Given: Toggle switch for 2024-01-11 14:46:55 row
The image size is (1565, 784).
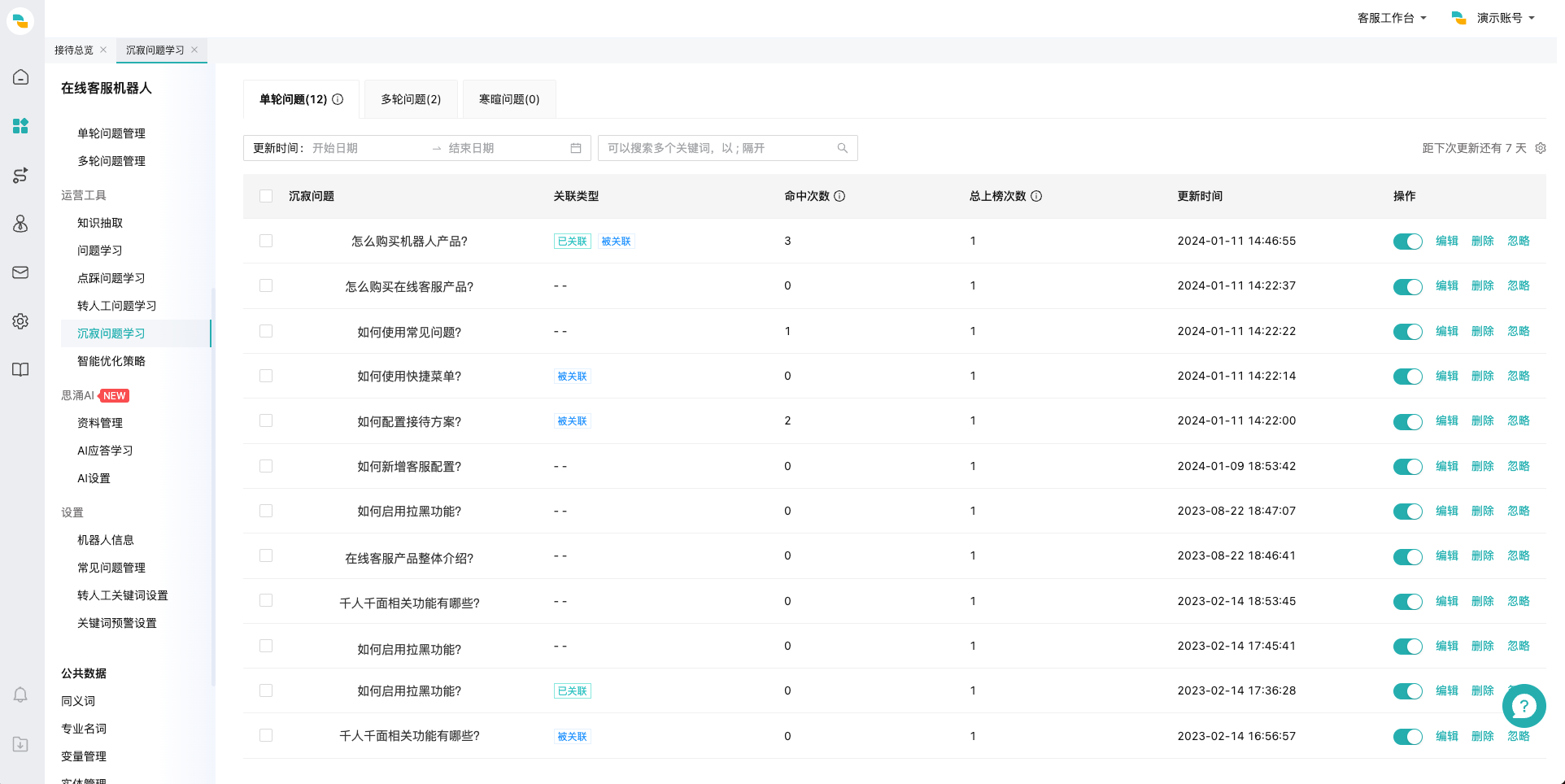Looking at the screenshot, I should tap(1407, 242).
